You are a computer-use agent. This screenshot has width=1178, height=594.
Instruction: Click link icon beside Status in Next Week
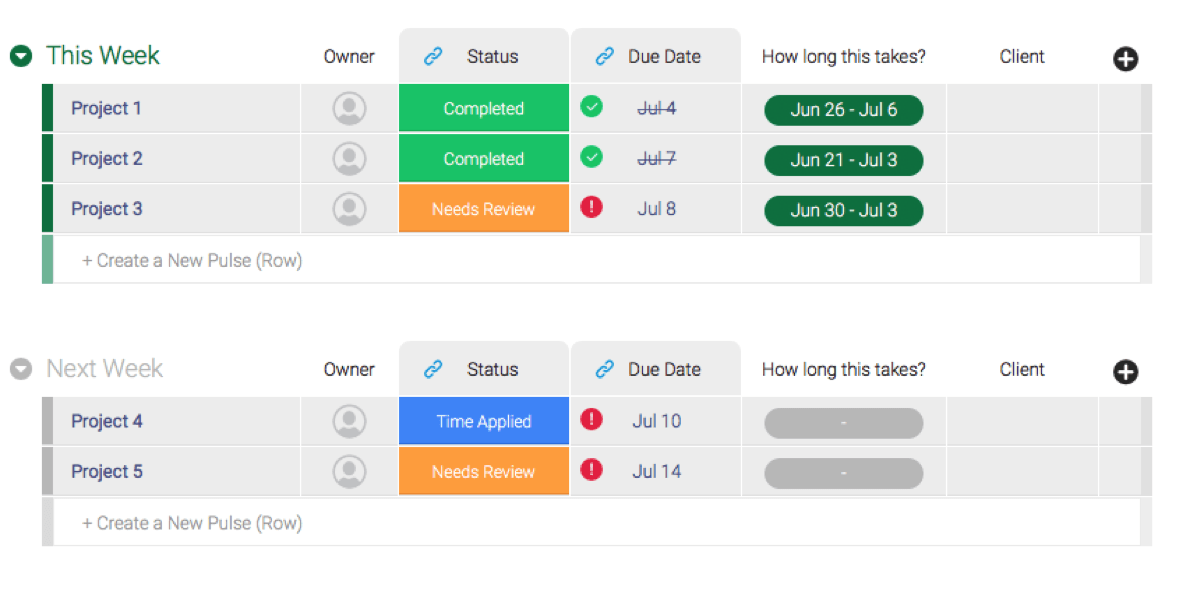tap(433, 369)
